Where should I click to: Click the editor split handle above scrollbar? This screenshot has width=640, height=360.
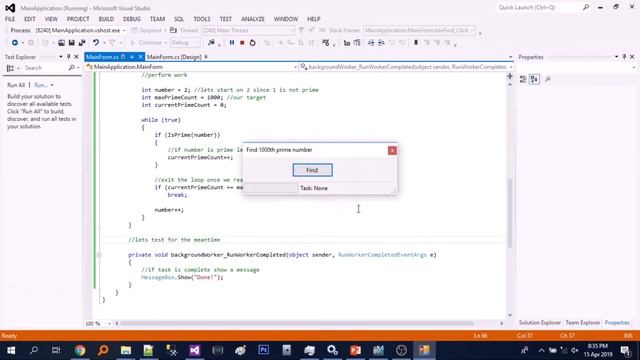510,76
